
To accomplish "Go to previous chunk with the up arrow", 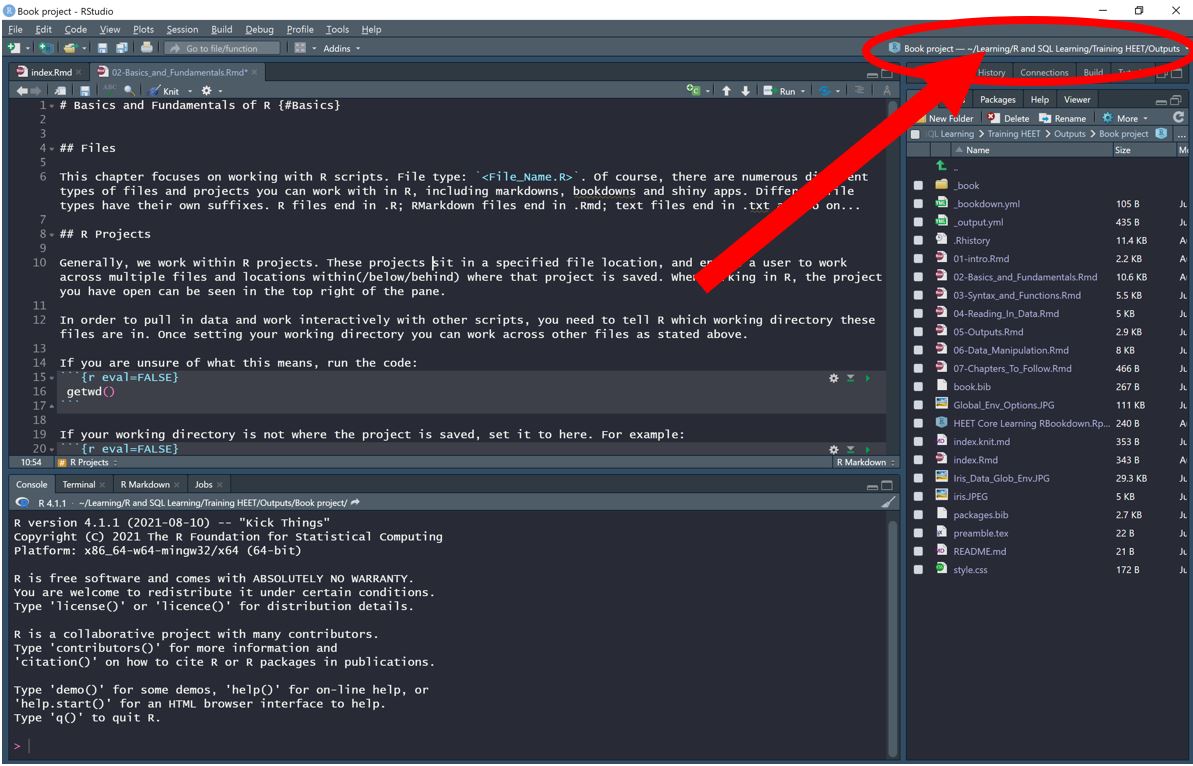I will pyautogui.click(x=727, y=91).
